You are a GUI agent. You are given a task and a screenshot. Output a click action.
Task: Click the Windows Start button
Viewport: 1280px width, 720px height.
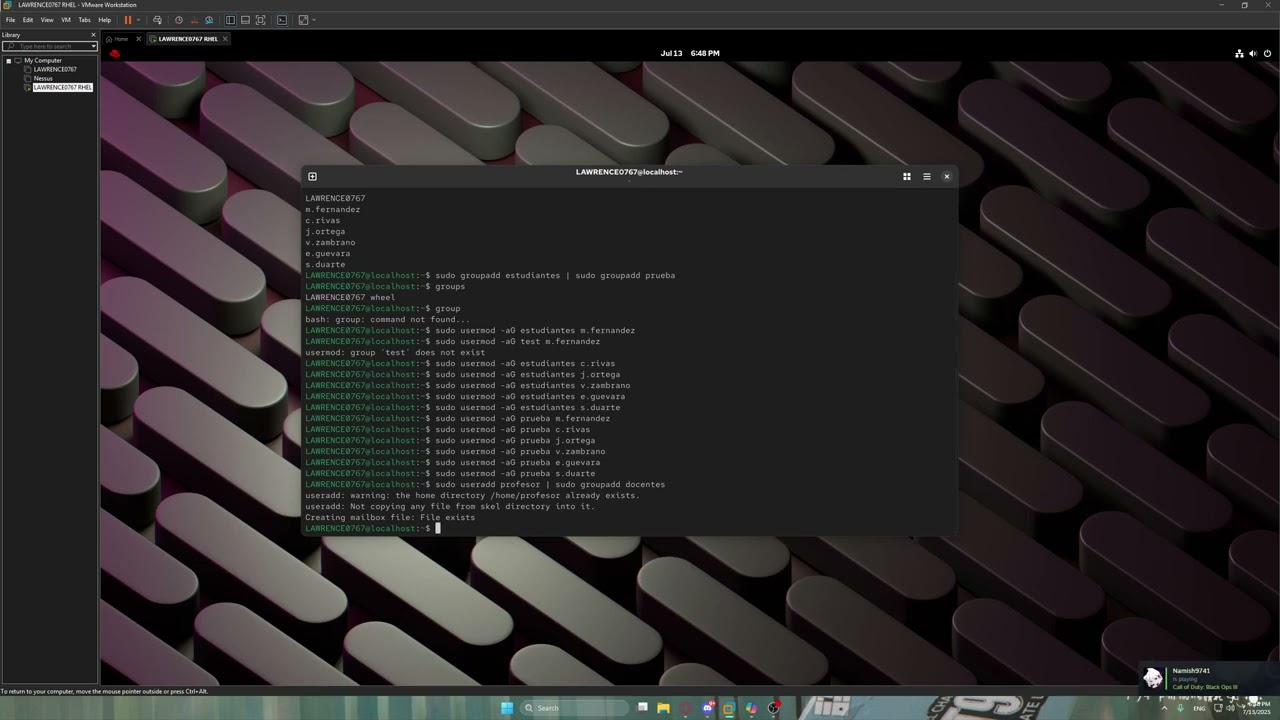(507, 708)
